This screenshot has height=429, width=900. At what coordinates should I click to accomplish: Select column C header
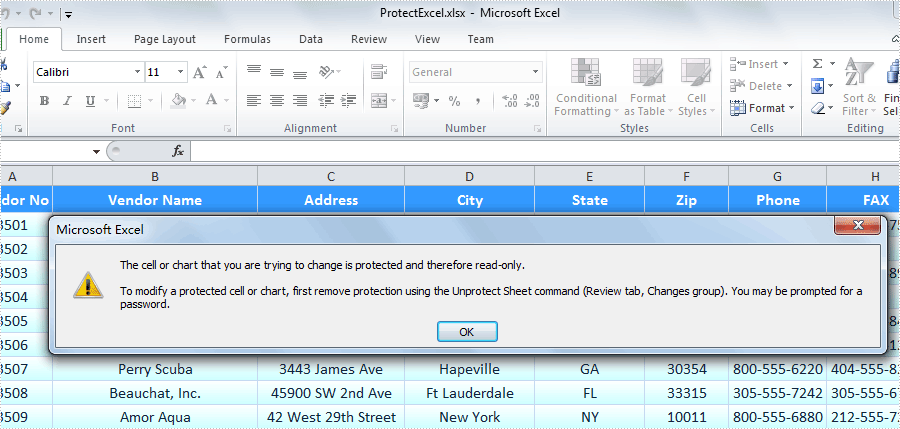tap(331, 177)
